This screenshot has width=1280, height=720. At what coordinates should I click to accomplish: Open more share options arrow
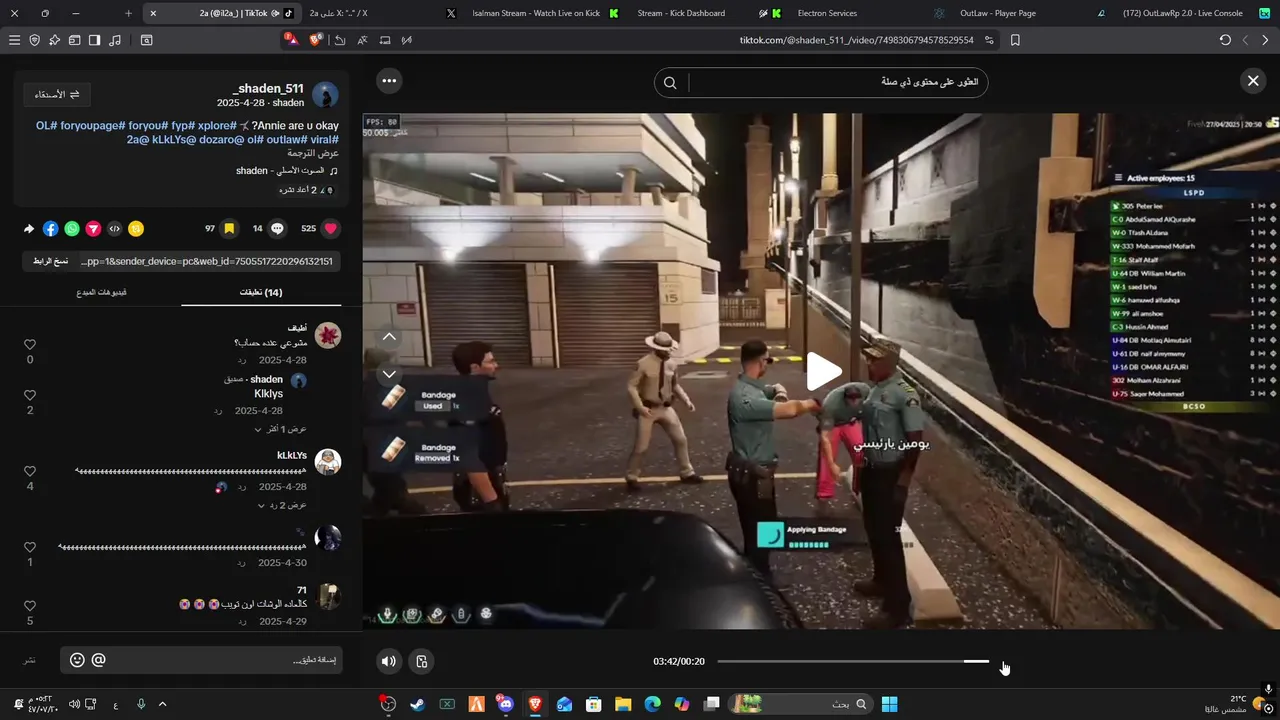tap(29, 229)
